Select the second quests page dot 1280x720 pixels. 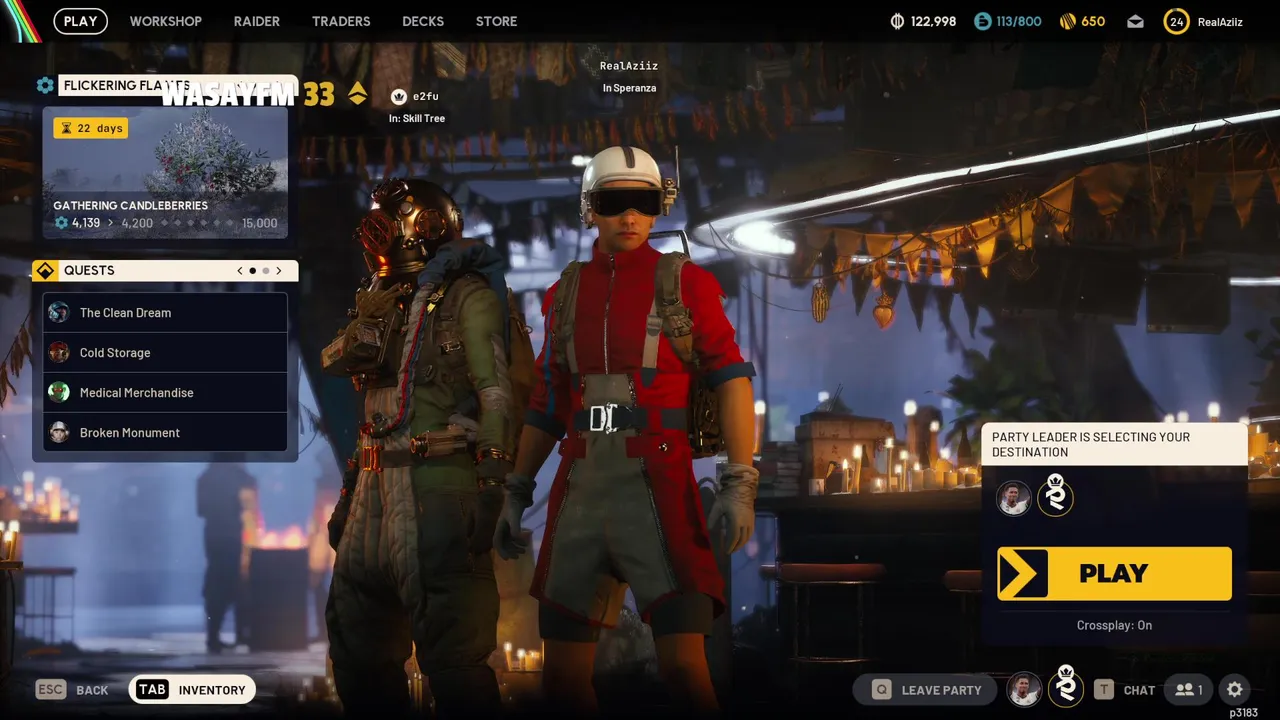click(266, 271)
